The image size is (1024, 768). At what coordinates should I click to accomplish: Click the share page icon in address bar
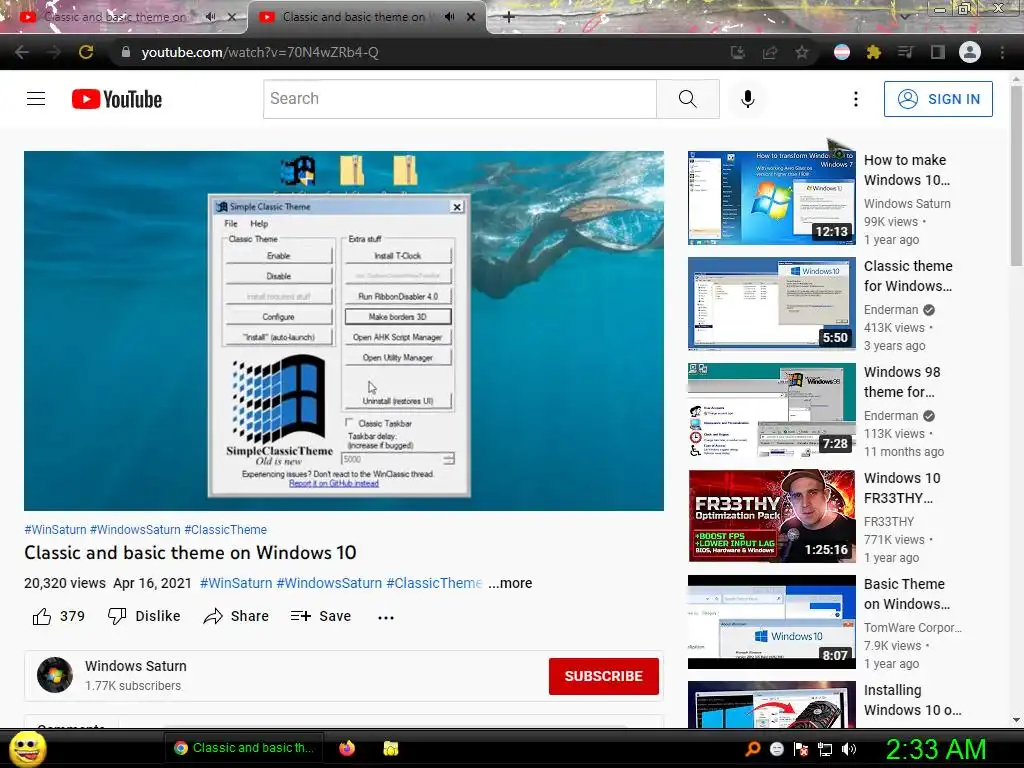tap(770, 52)
